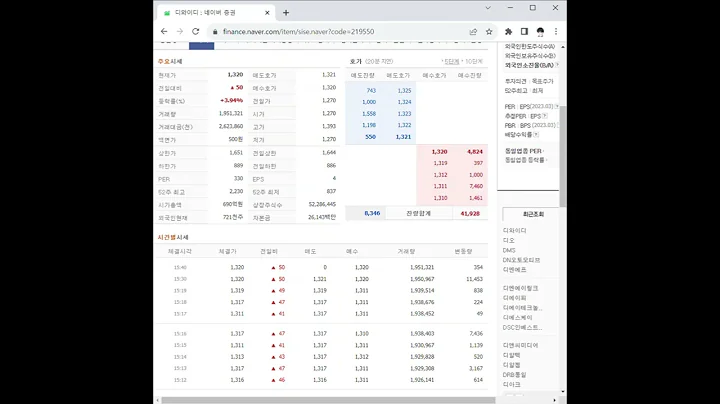Screen dimensions: 720x404
Task: Reload the page with the refresh icon
Action: click(196, 31)
